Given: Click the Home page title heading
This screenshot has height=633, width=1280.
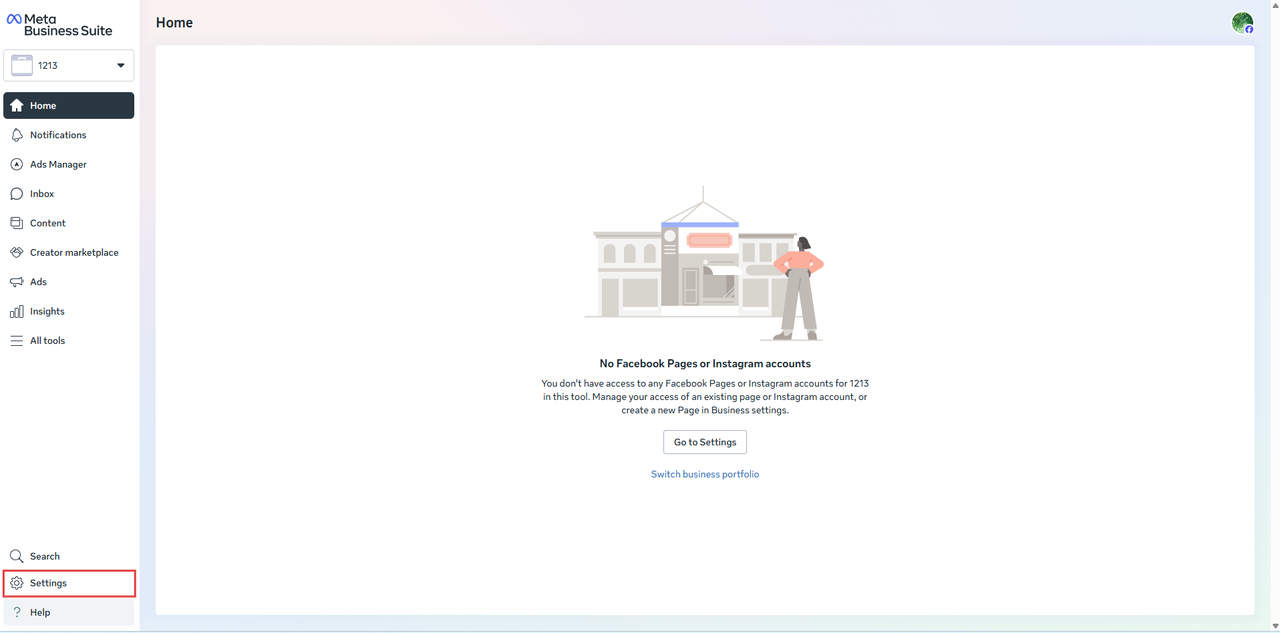Looking at the screenshot, I should (x=174, y=23).
